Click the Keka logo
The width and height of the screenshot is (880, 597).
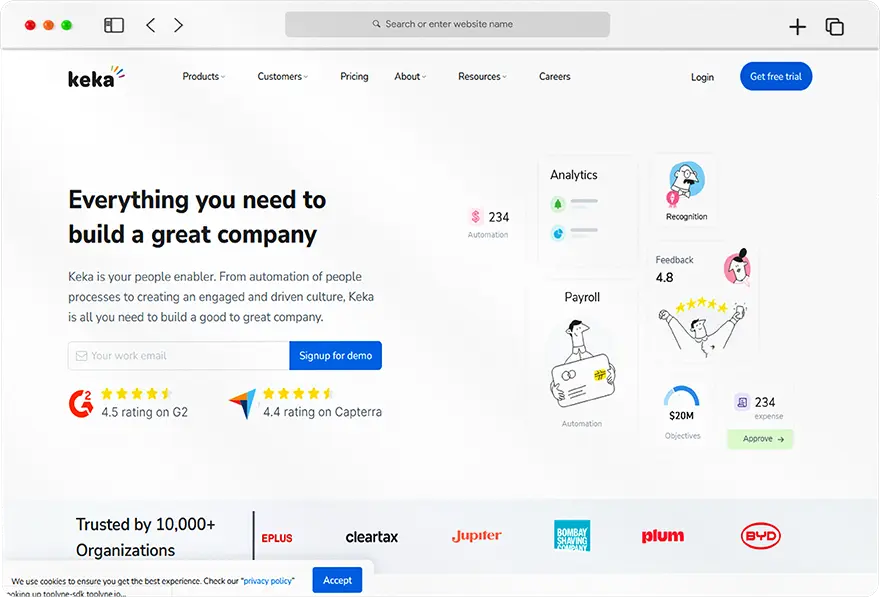click(94, 76)
